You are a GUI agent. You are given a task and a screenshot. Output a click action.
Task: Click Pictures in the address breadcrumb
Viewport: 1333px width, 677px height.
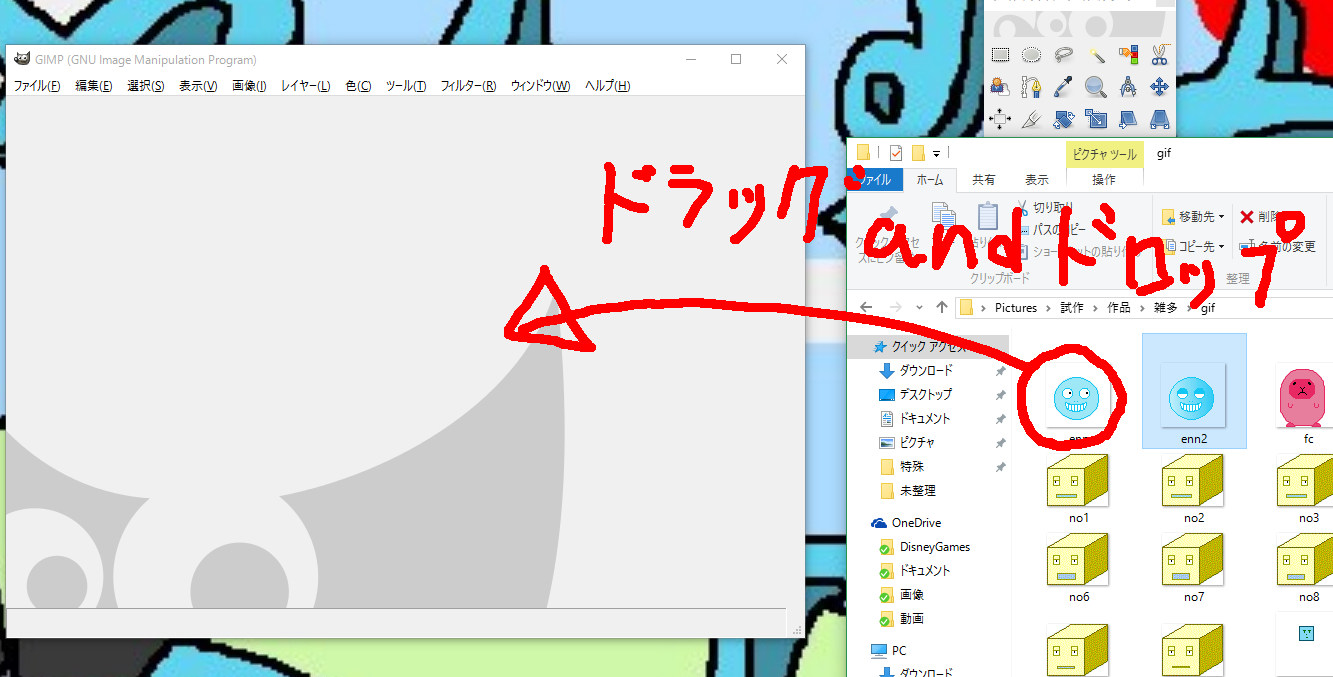pos(1016,308)
